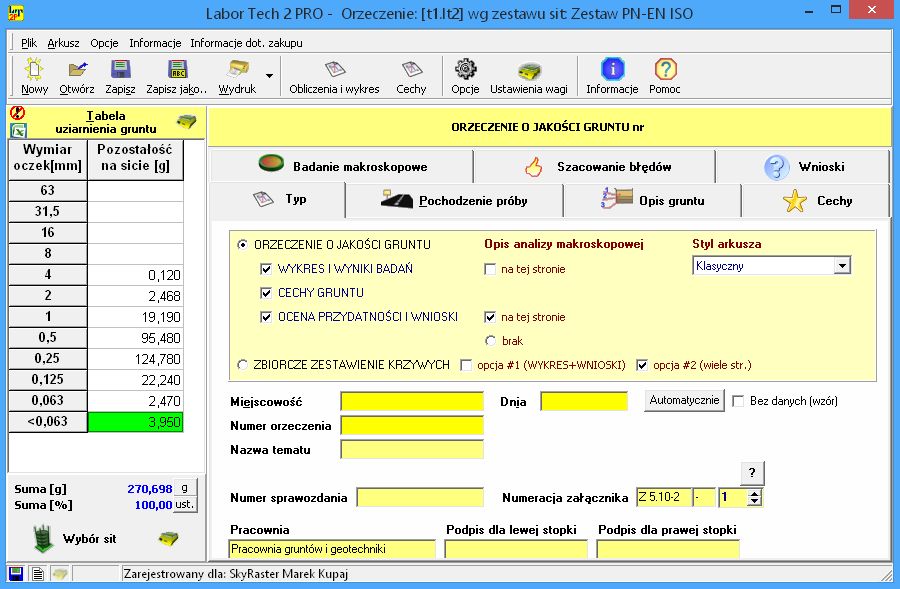This screenshot has width=900, height=589.
Task: Click the Cechy toolbar icon
Action: click(411, 75)
